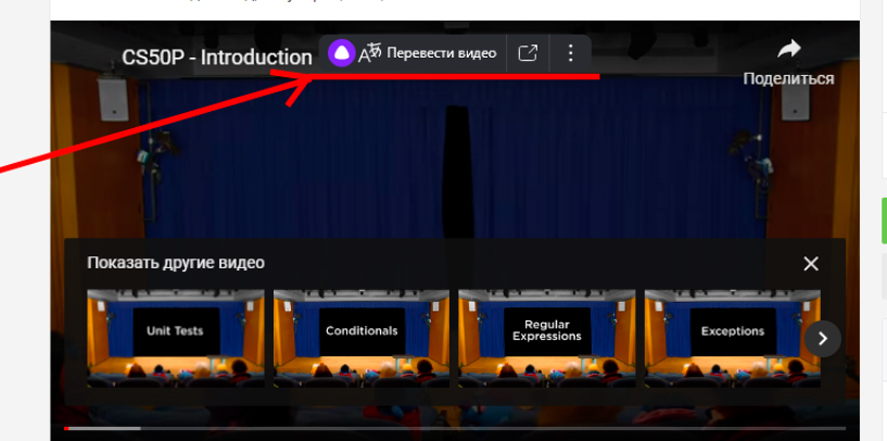Click the 'Поделиться' share label
The width and height of the screenshot is (887, 441).
point(789,79)
